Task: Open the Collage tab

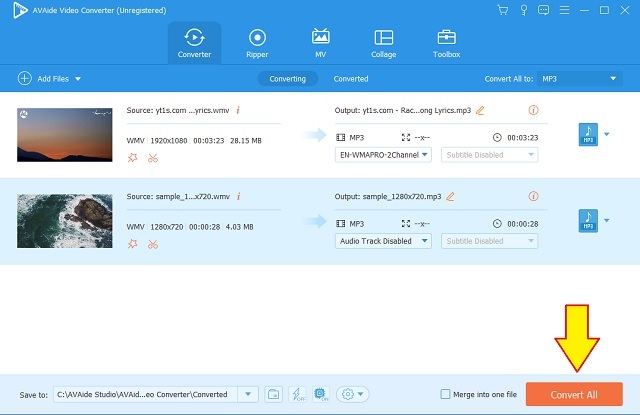Action: [x=384, y=43]
